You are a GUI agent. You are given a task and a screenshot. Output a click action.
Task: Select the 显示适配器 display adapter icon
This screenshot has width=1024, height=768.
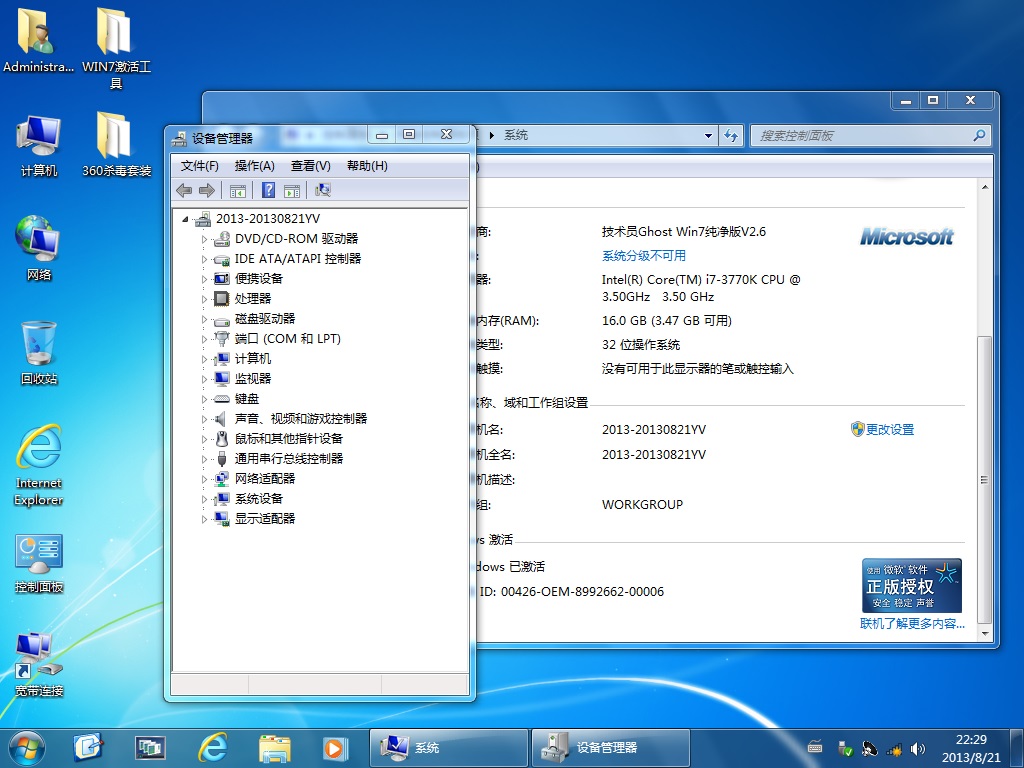click(x=222, y=519)
